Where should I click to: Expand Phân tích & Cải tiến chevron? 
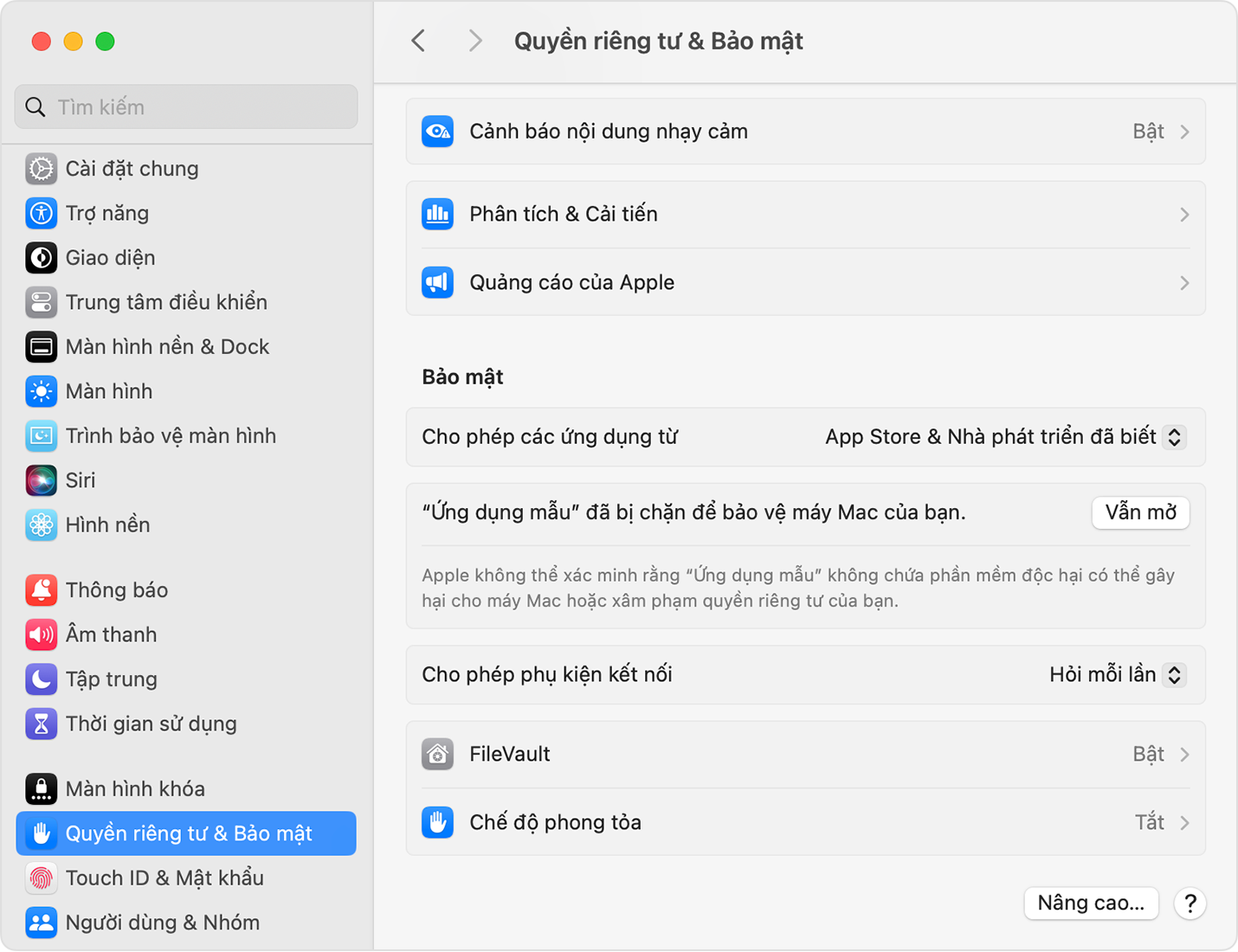(x=1184, y=215)
